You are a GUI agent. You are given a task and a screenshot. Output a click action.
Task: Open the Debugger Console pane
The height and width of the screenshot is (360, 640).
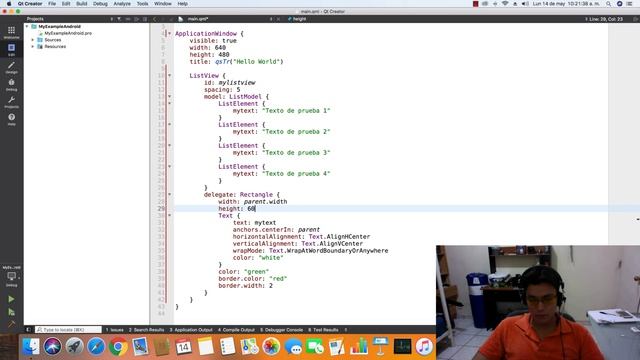(x=282, y=330)
